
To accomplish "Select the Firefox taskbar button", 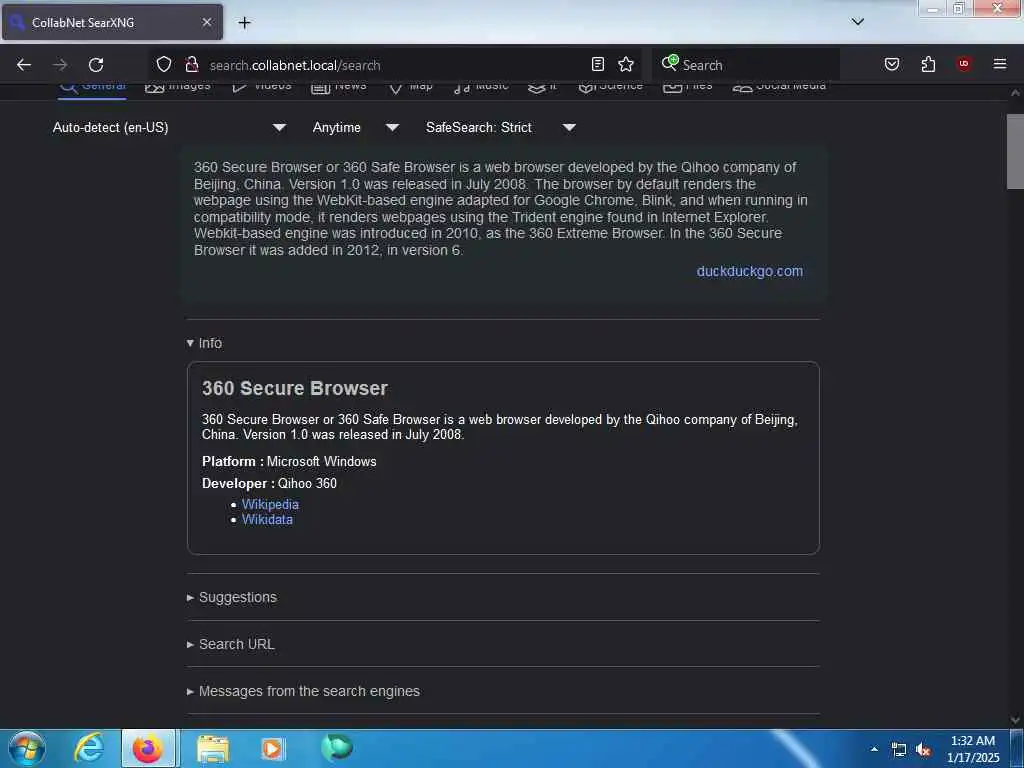I will click(148, 748).
